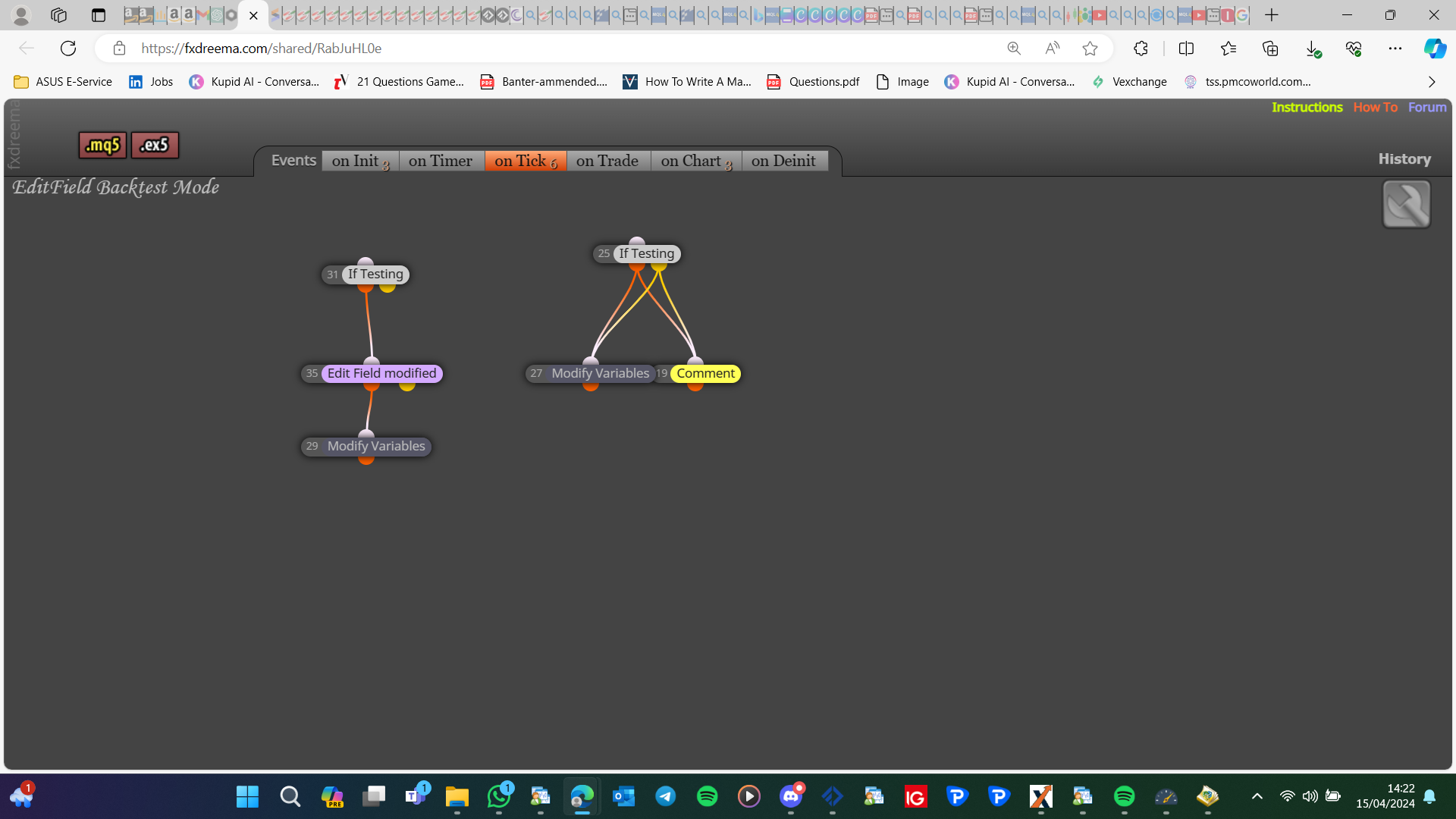Select the Edit Field modified block
The height and width of the screenshot is (819, 1456).
pos(372,373)
